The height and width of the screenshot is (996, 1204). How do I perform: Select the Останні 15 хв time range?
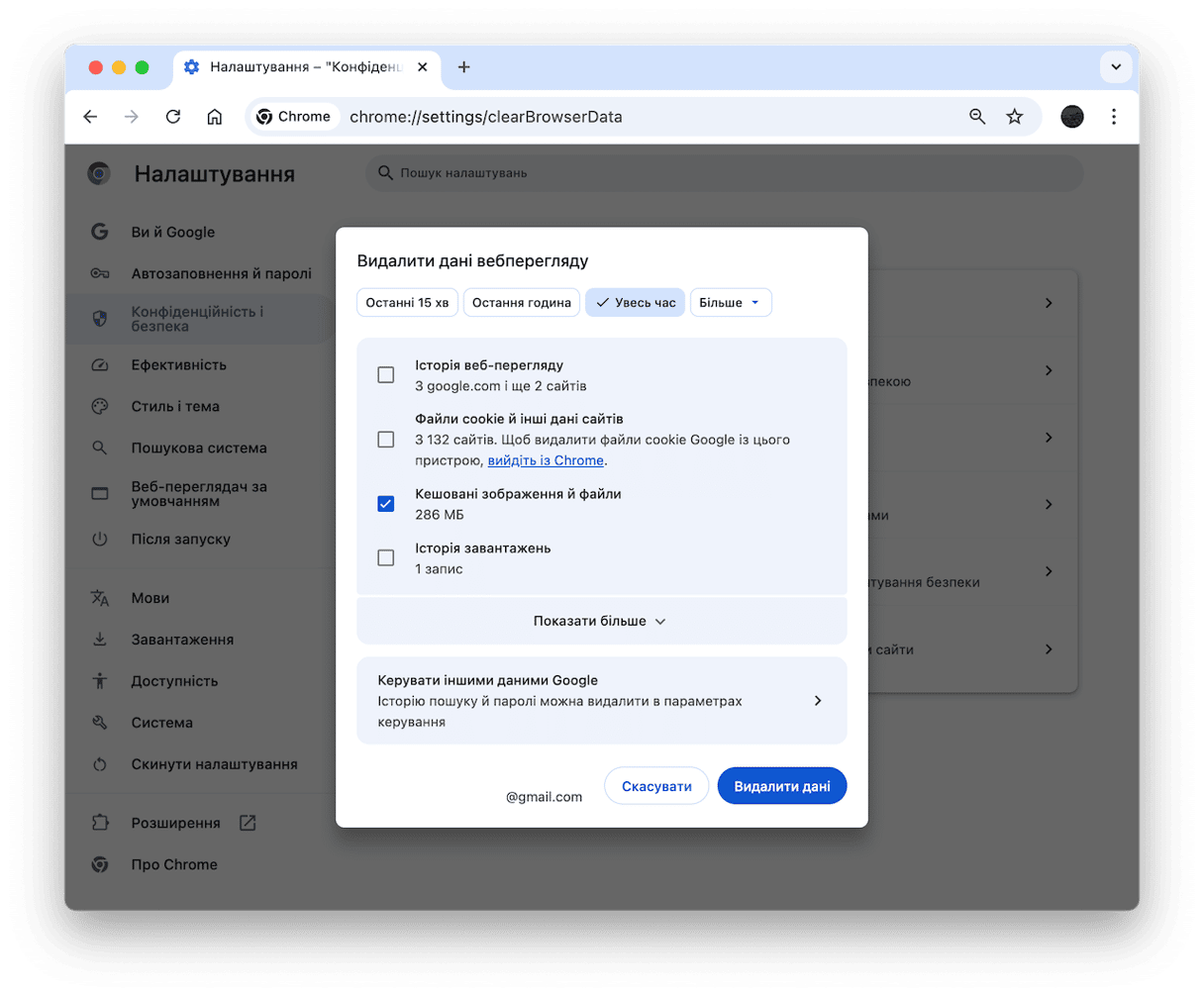407,303
